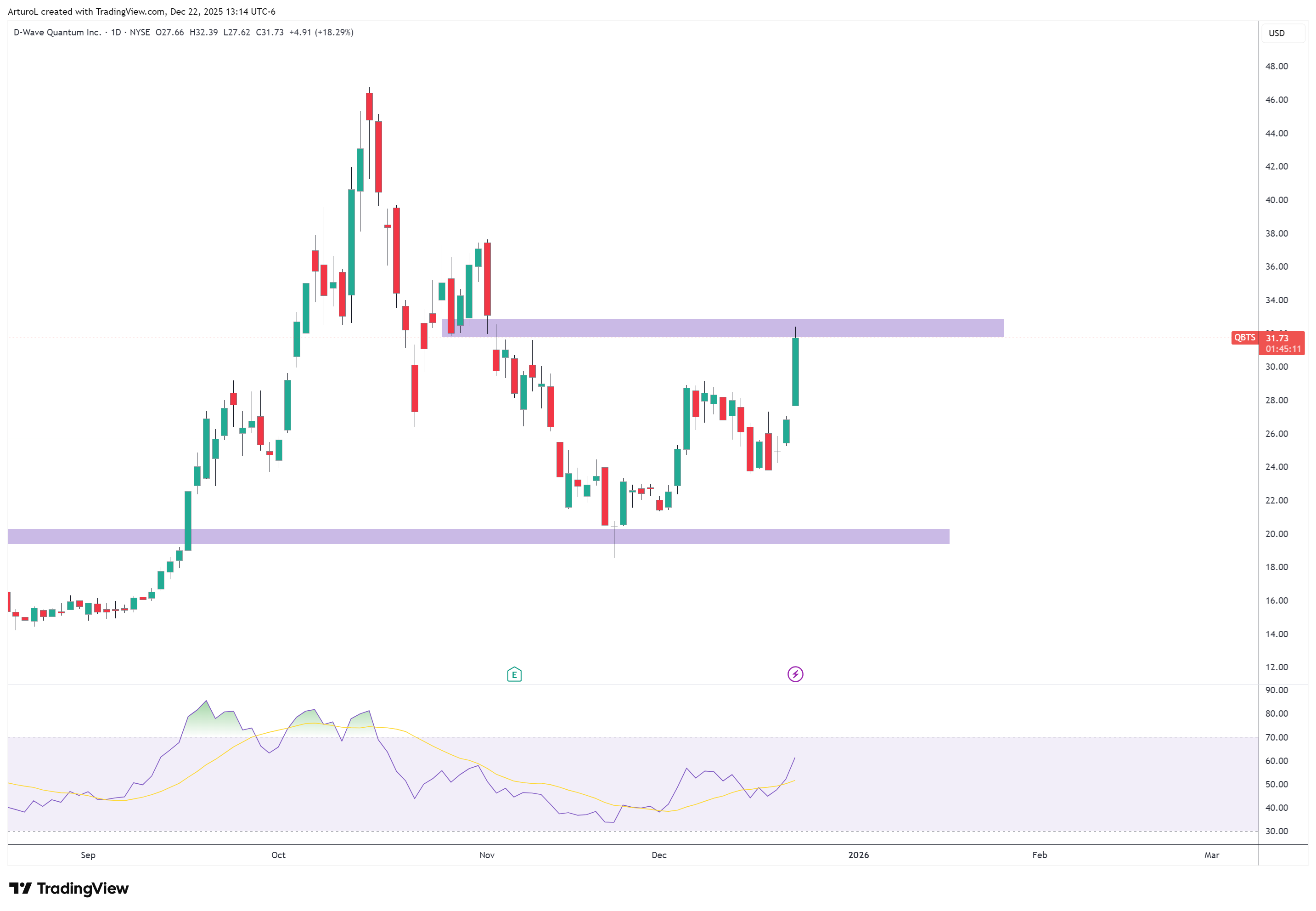Click the Oct label on time axis
1316x911 pixels.
click(278, 855)
